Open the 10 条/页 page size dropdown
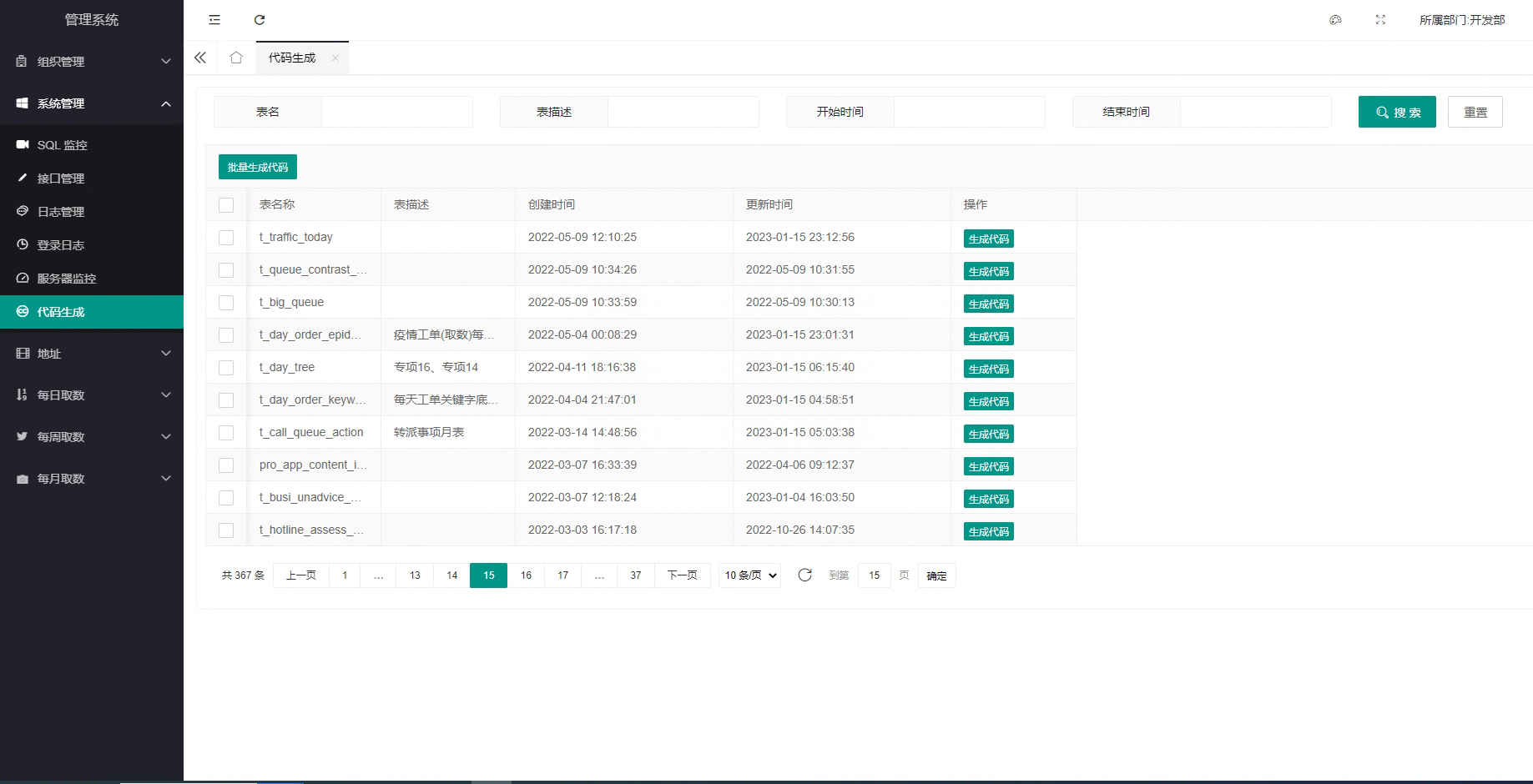 pyautogui.click(x=749, y=575)
